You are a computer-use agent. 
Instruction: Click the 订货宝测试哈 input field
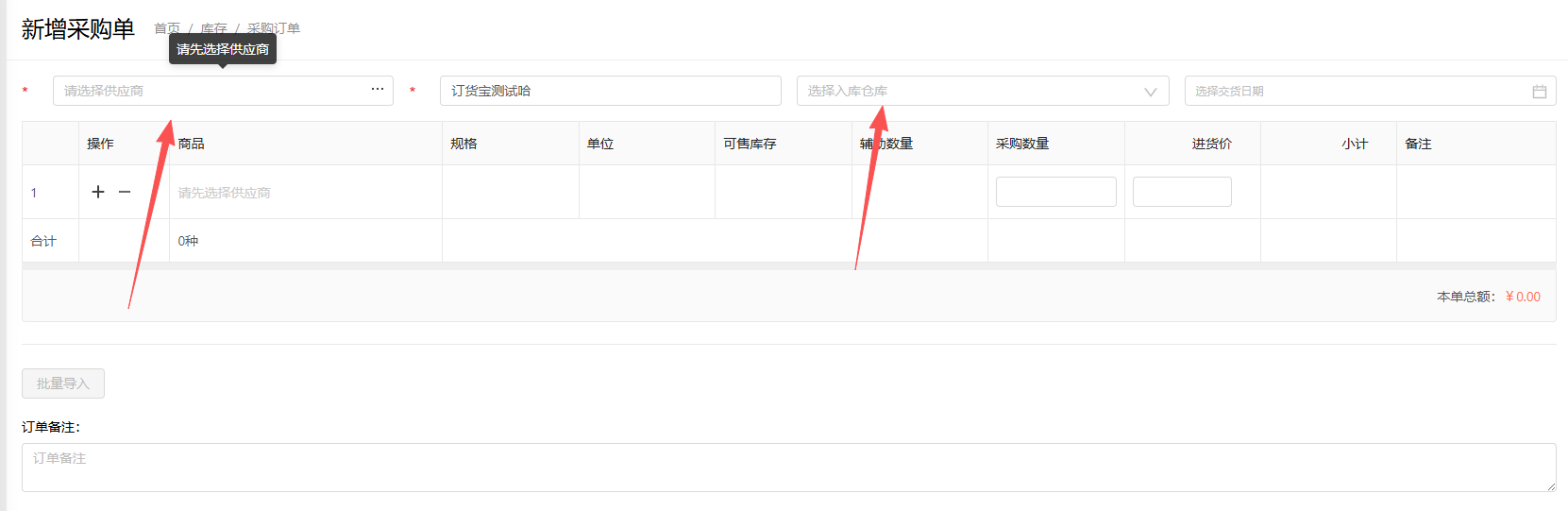click(611, 91)
